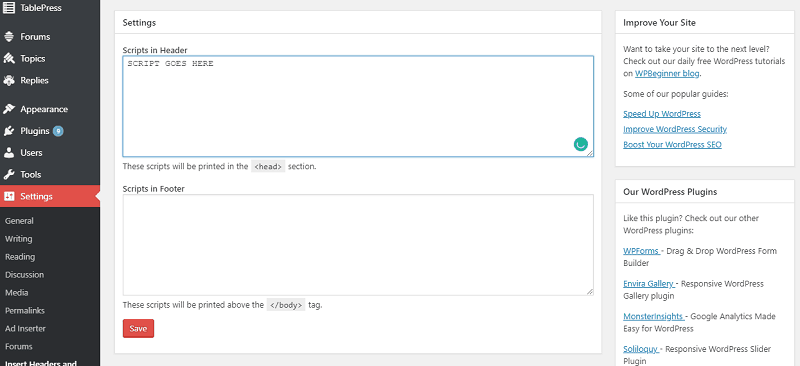Click the Plugins plug icon
Screen dimensions: 800x366
click(9, 131)
